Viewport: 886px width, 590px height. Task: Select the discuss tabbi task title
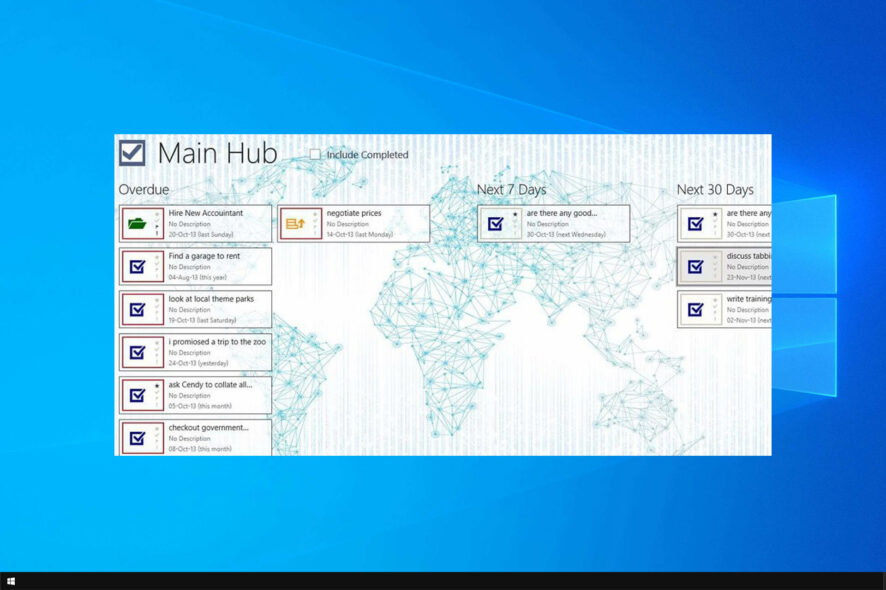(x=749, y=256)
